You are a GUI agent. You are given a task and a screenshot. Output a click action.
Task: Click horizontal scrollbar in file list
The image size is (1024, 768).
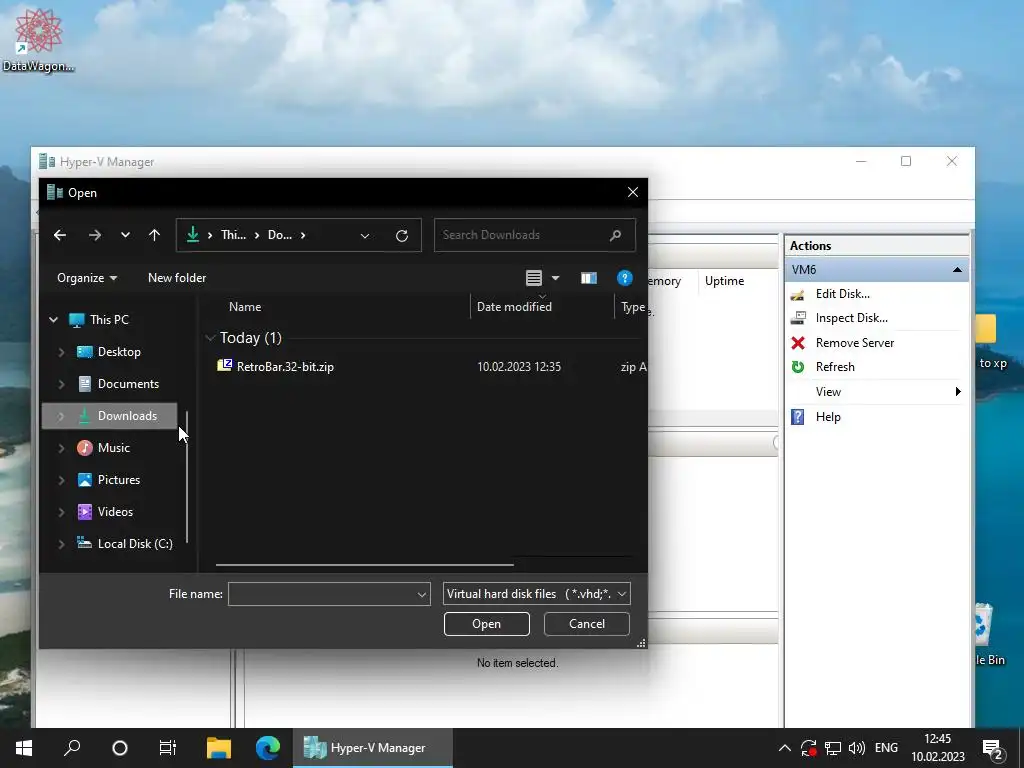(364, 565)
